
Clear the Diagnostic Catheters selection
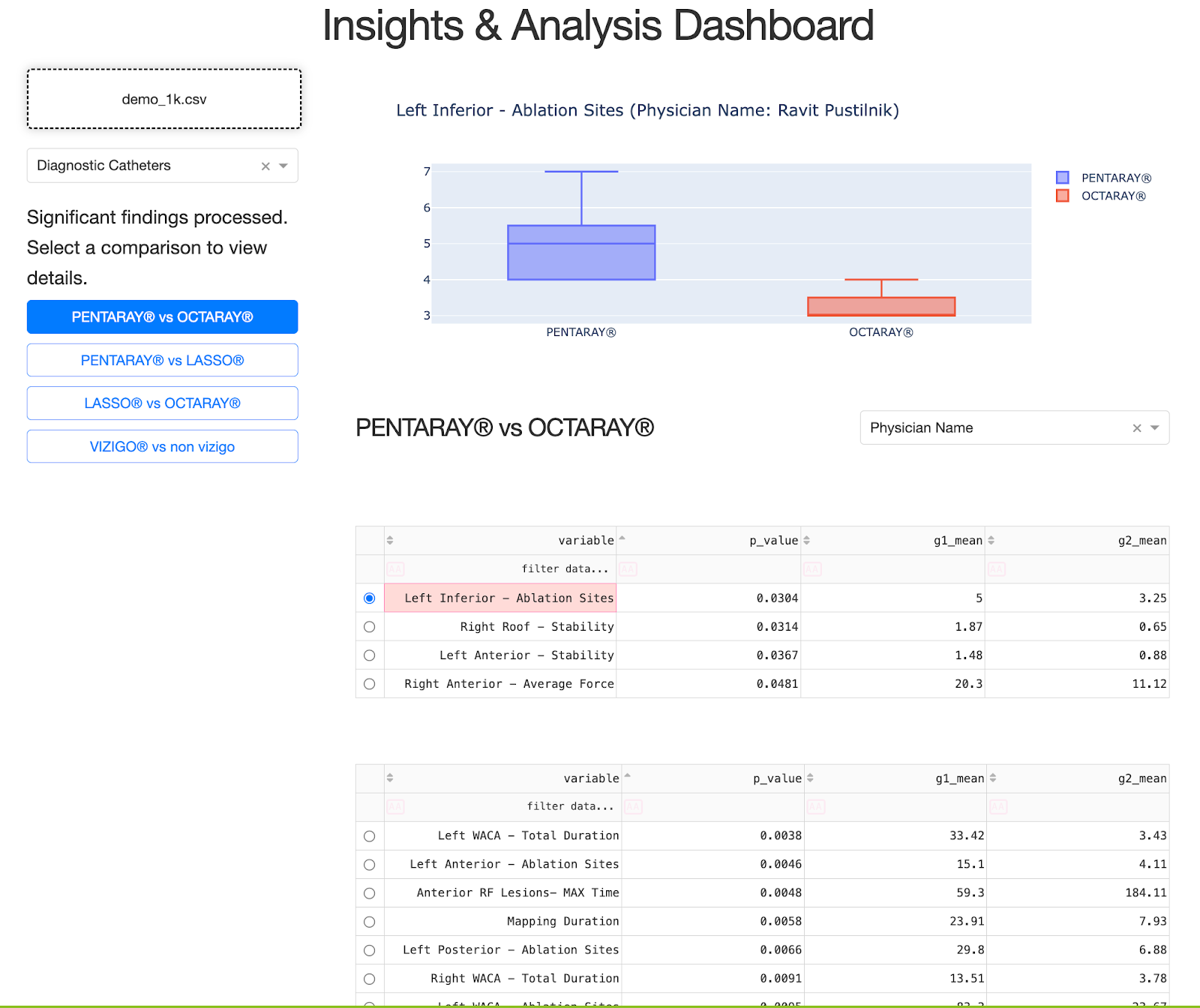(265, 166)
